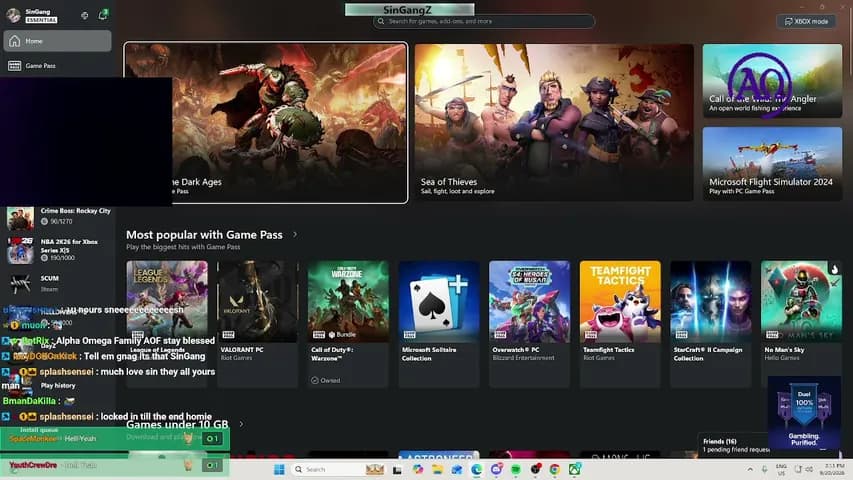Open the ENG US language switcher
The height and width of the screenshot is (480, 853).
(x=781, y=470)
